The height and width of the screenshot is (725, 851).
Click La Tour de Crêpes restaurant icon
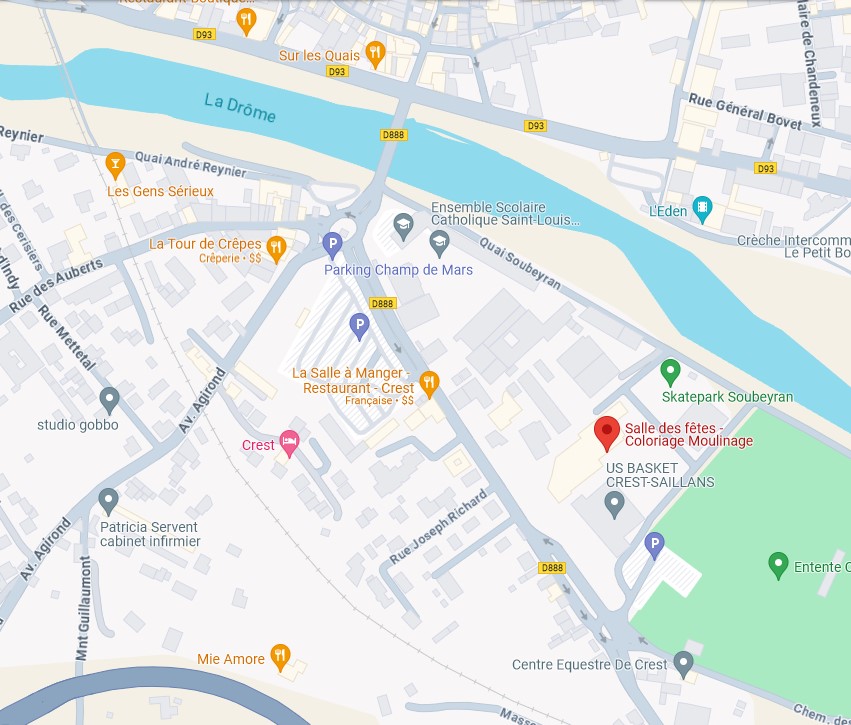click(276, 250)
